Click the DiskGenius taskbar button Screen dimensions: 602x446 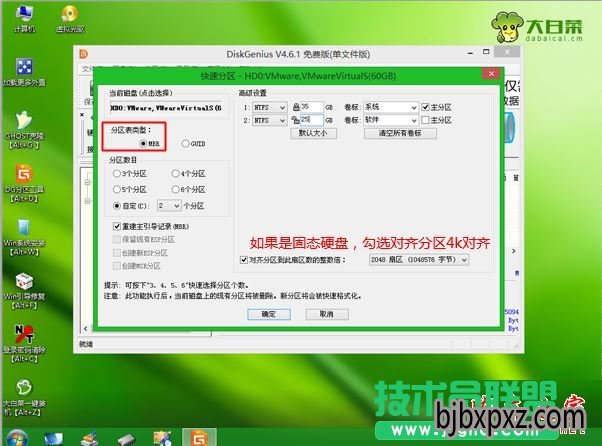pyautogui.click(x=199, y=438)
